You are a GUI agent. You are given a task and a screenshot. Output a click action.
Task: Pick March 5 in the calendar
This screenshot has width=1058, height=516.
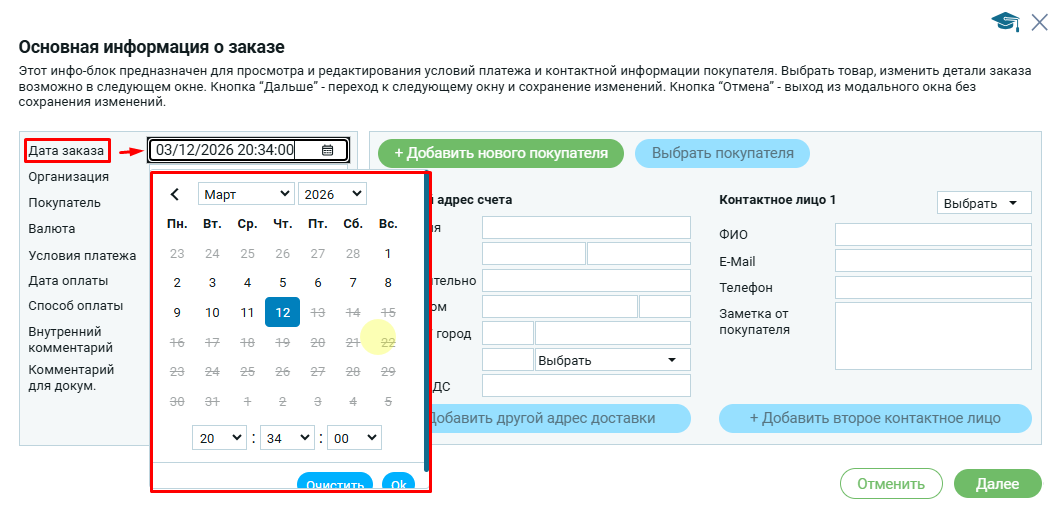click(282, 283)
